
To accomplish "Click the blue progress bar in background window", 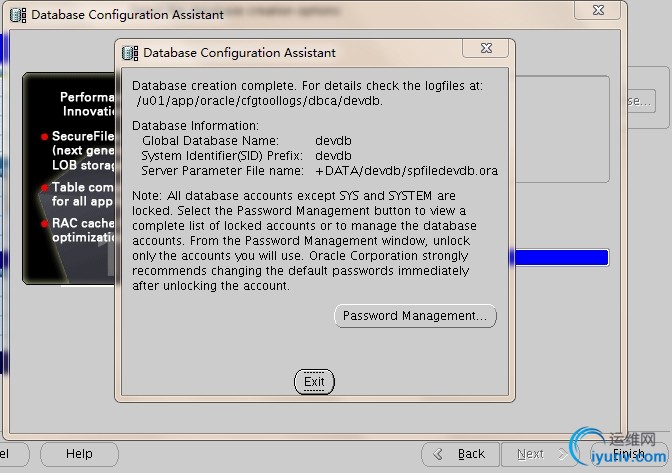I will pos(560,257).
